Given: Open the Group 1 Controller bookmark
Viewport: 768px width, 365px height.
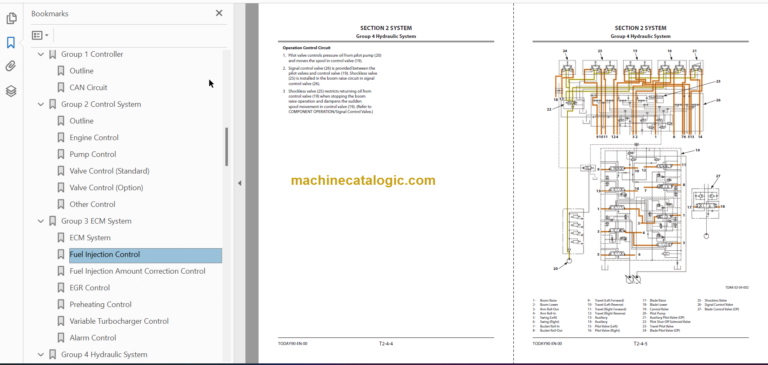Looking at the screenshot, I should pyautogui.click(x=92, y=54).
